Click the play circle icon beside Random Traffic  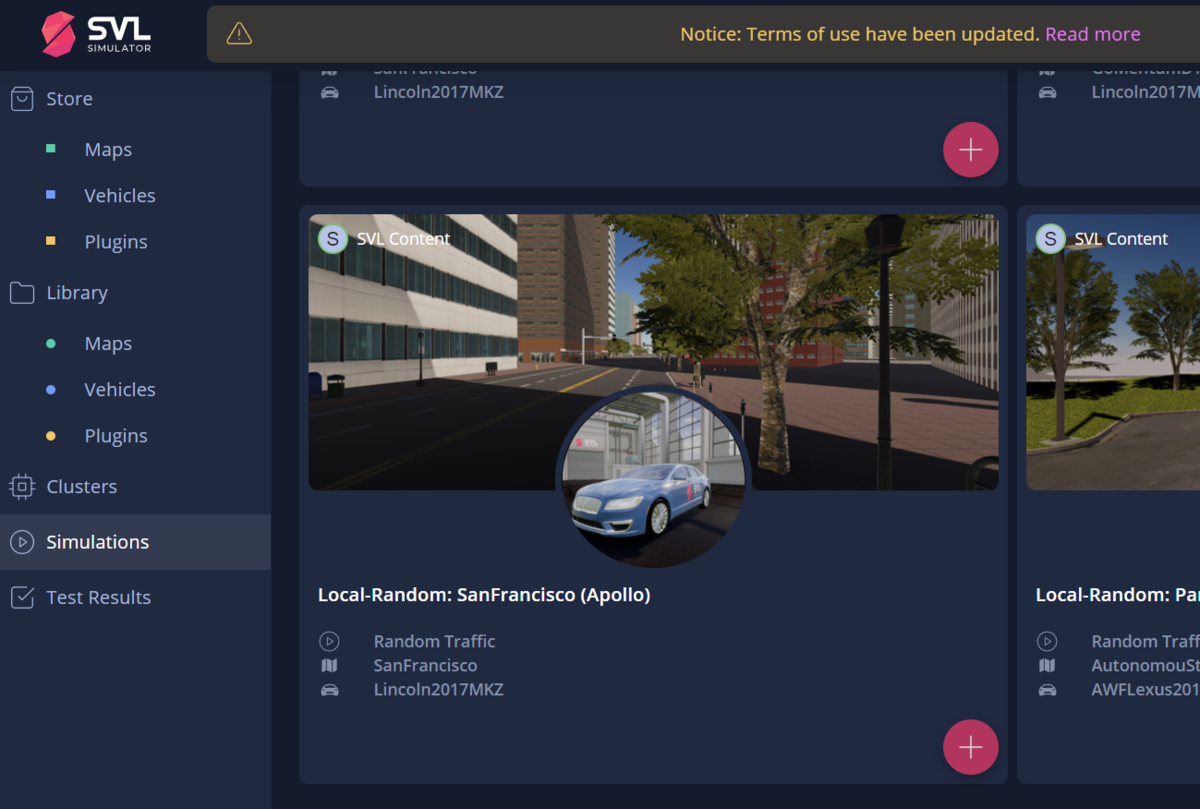pos(329,641)
